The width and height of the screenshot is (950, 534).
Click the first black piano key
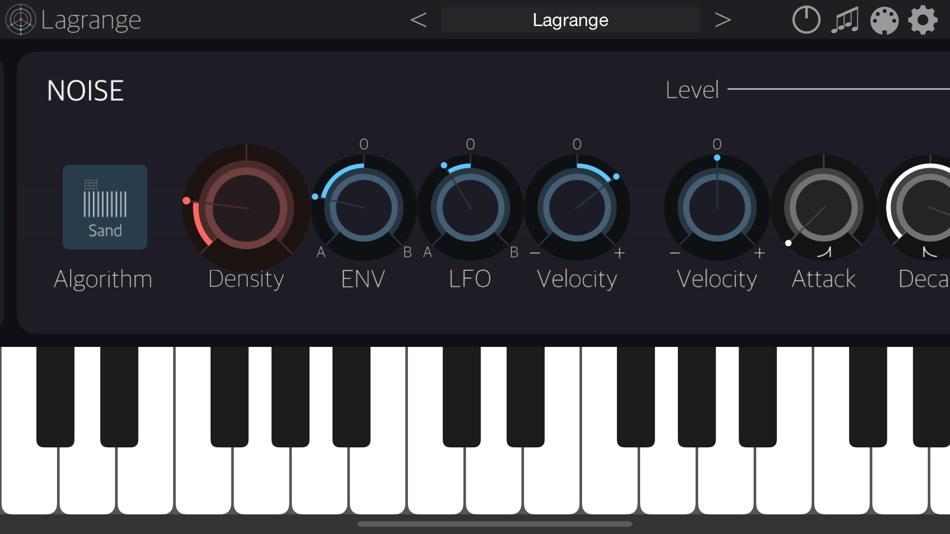tap(55, 396)
